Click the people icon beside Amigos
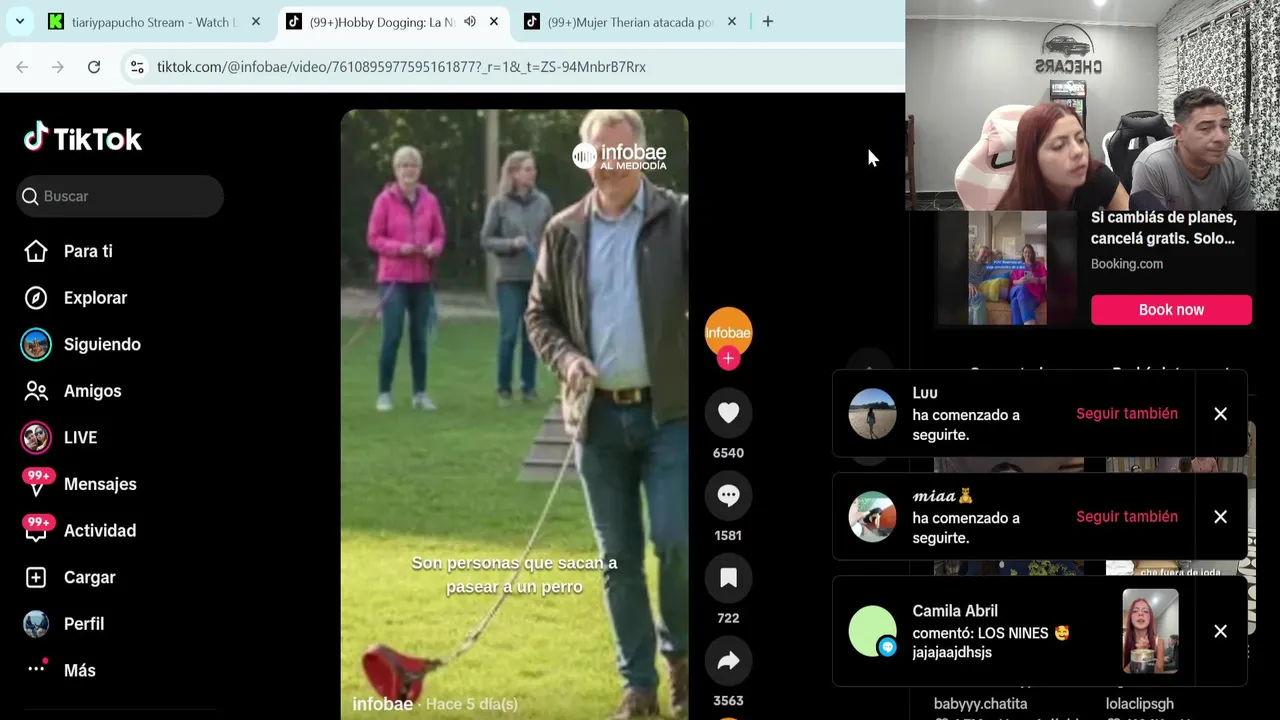This screenshot has width=1280, height=720. click(36, 391)
